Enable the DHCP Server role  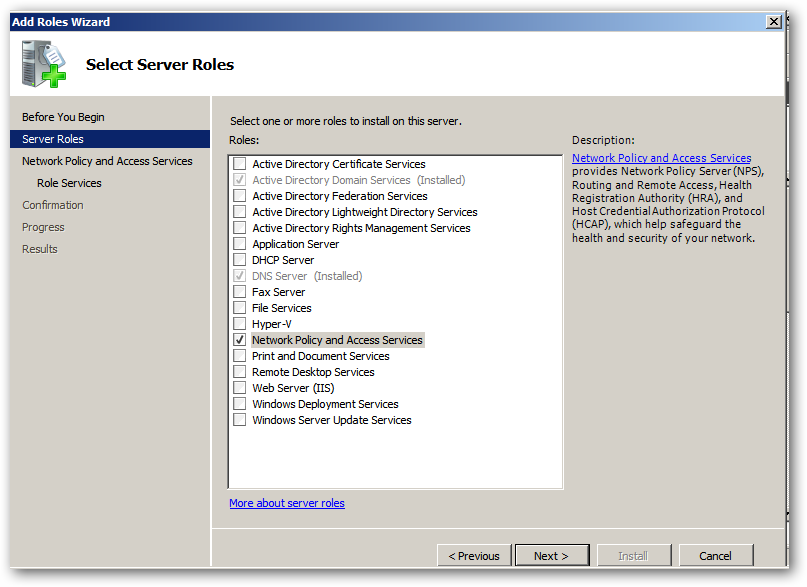click(239, 260)
